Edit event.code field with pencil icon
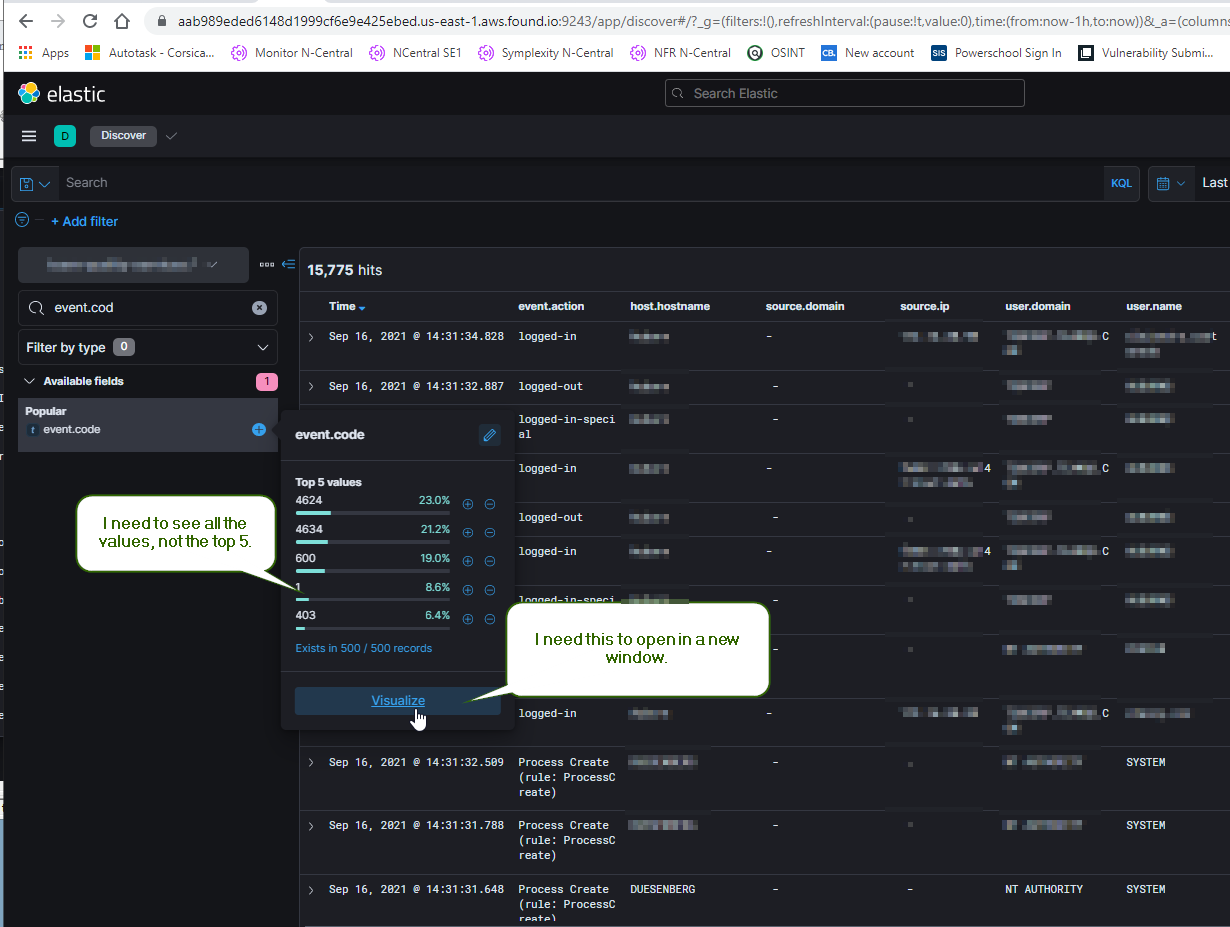Viewport: 1230px width, 927px height. point(489,434)
